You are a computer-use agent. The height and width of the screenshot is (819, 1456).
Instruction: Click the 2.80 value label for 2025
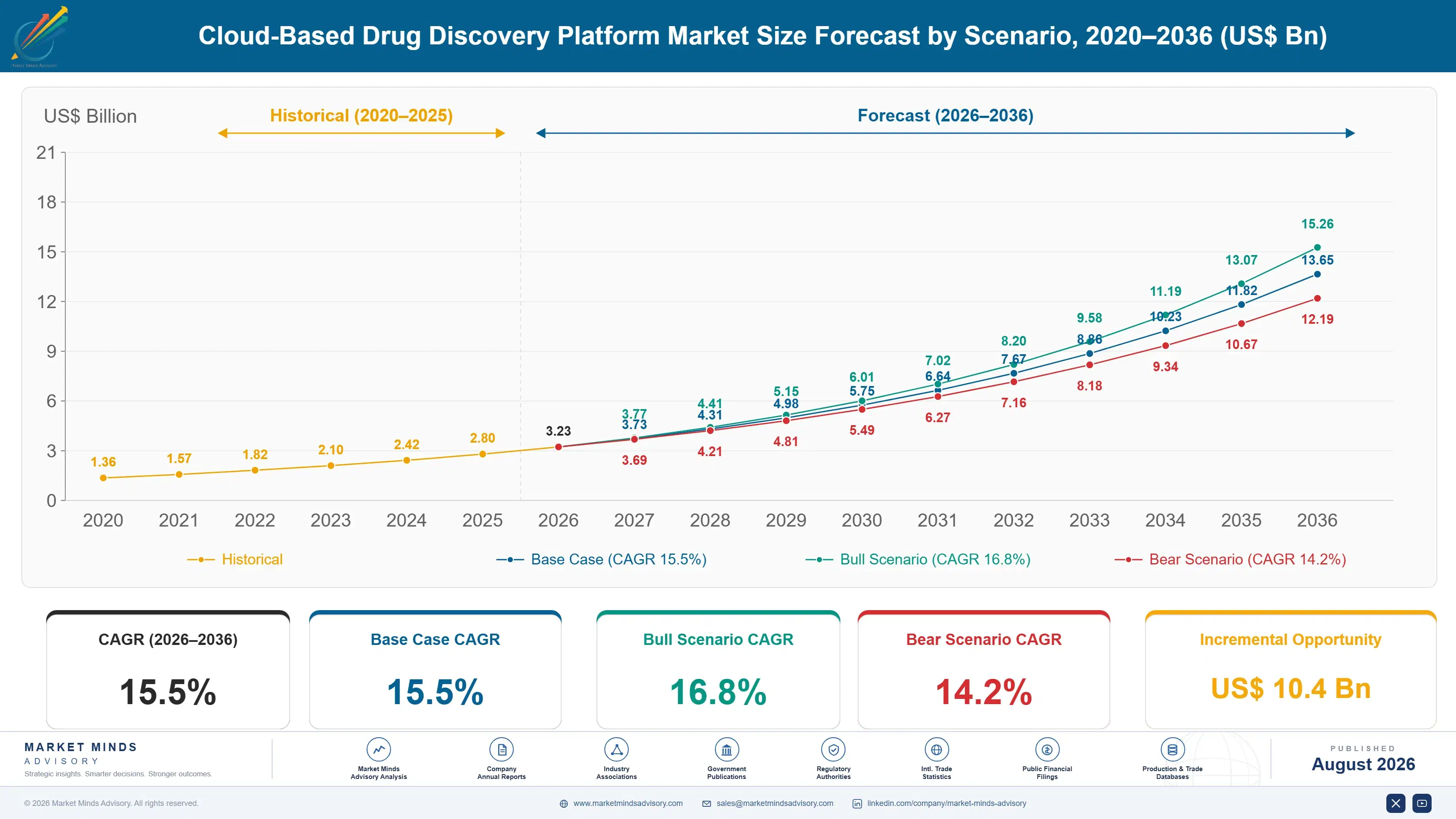[x=482, y=438]
